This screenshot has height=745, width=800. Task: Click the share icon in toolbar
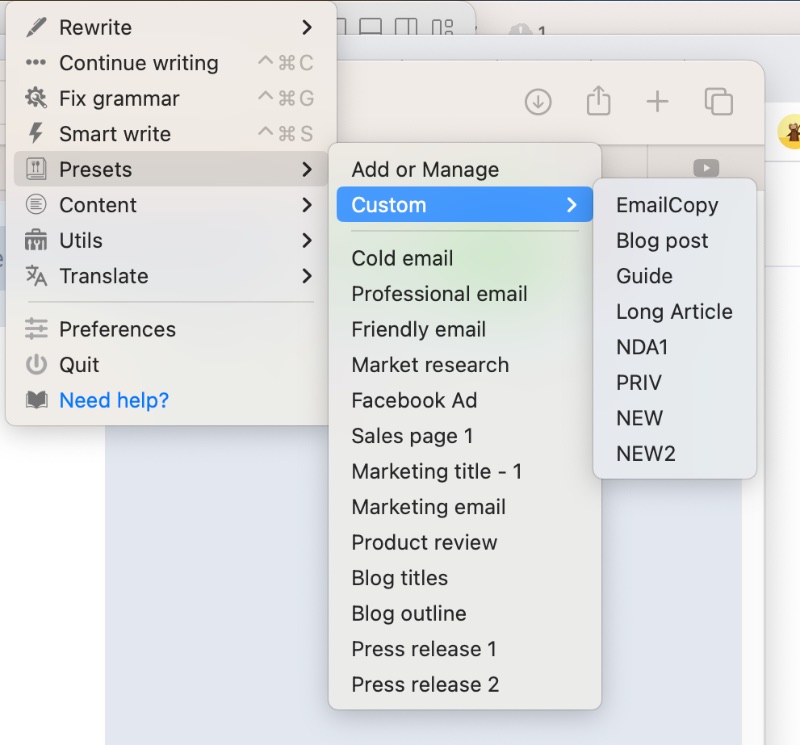click(598, 100)
